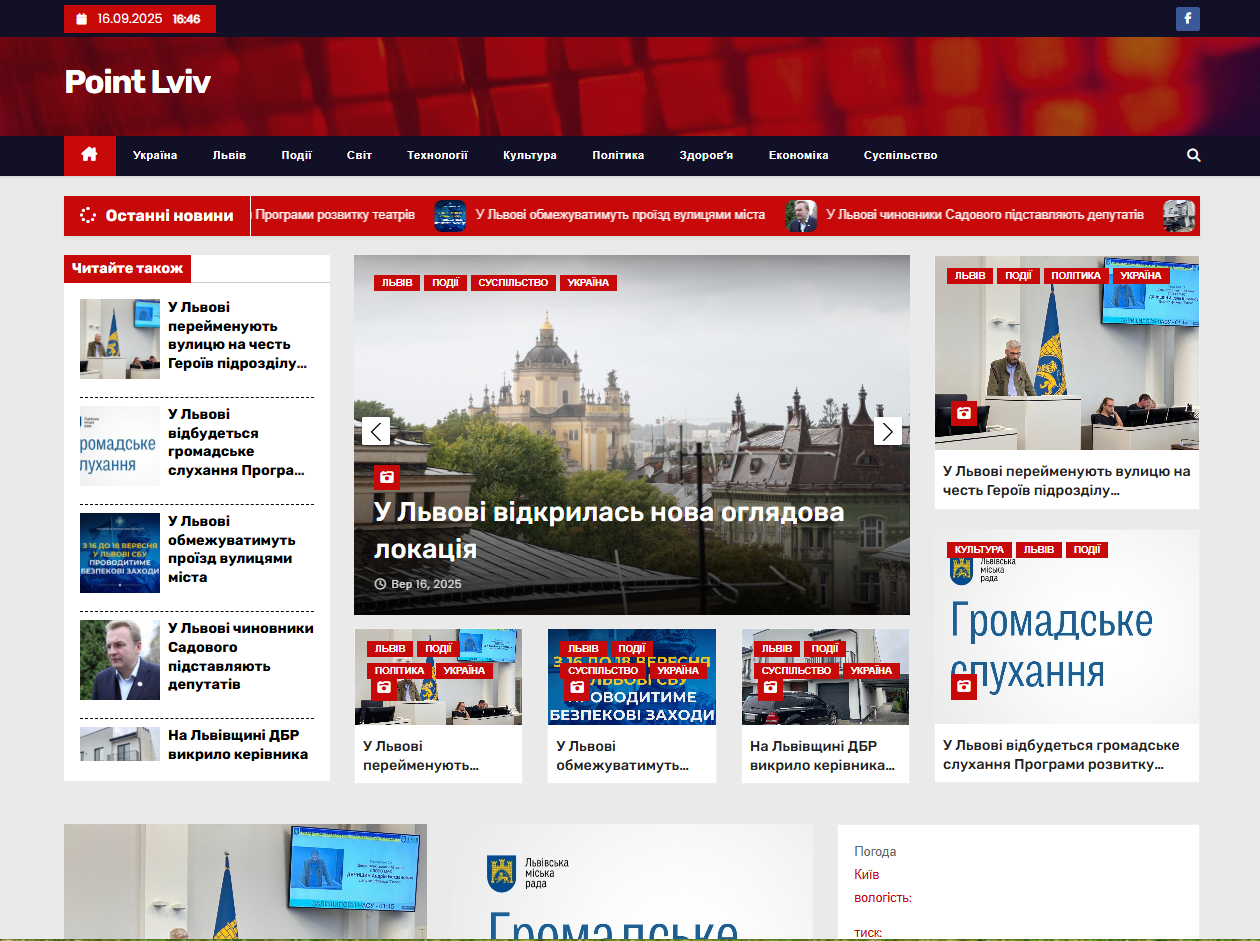Go to the home icon in navigation
The image size is (1260, 941).
click(90, 155)
